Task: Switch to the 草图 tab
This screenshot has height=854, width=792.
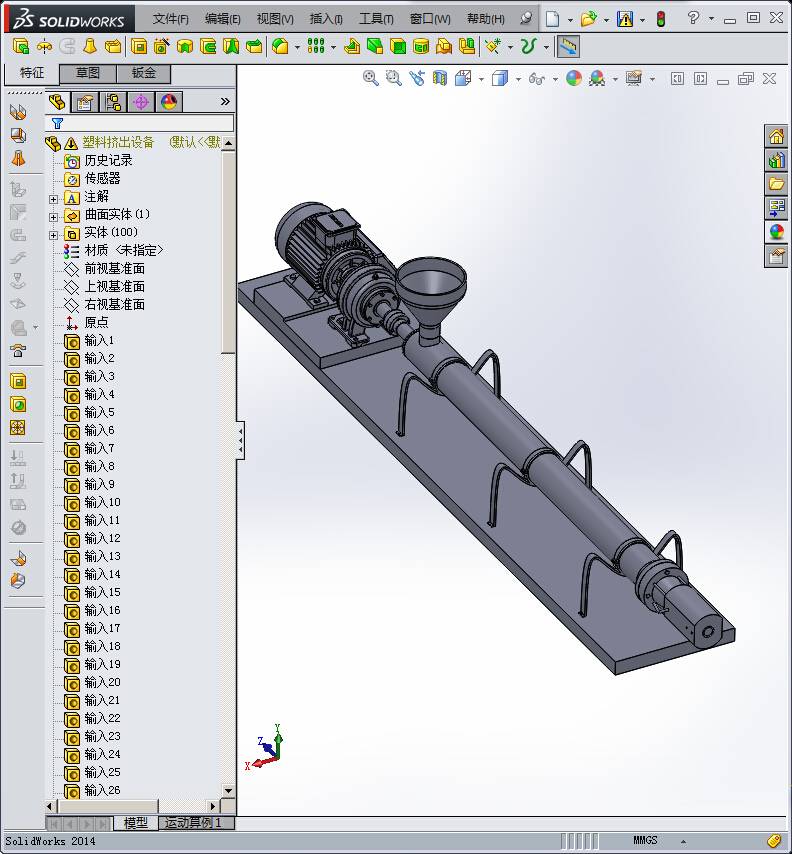Action: pos(88,73)
